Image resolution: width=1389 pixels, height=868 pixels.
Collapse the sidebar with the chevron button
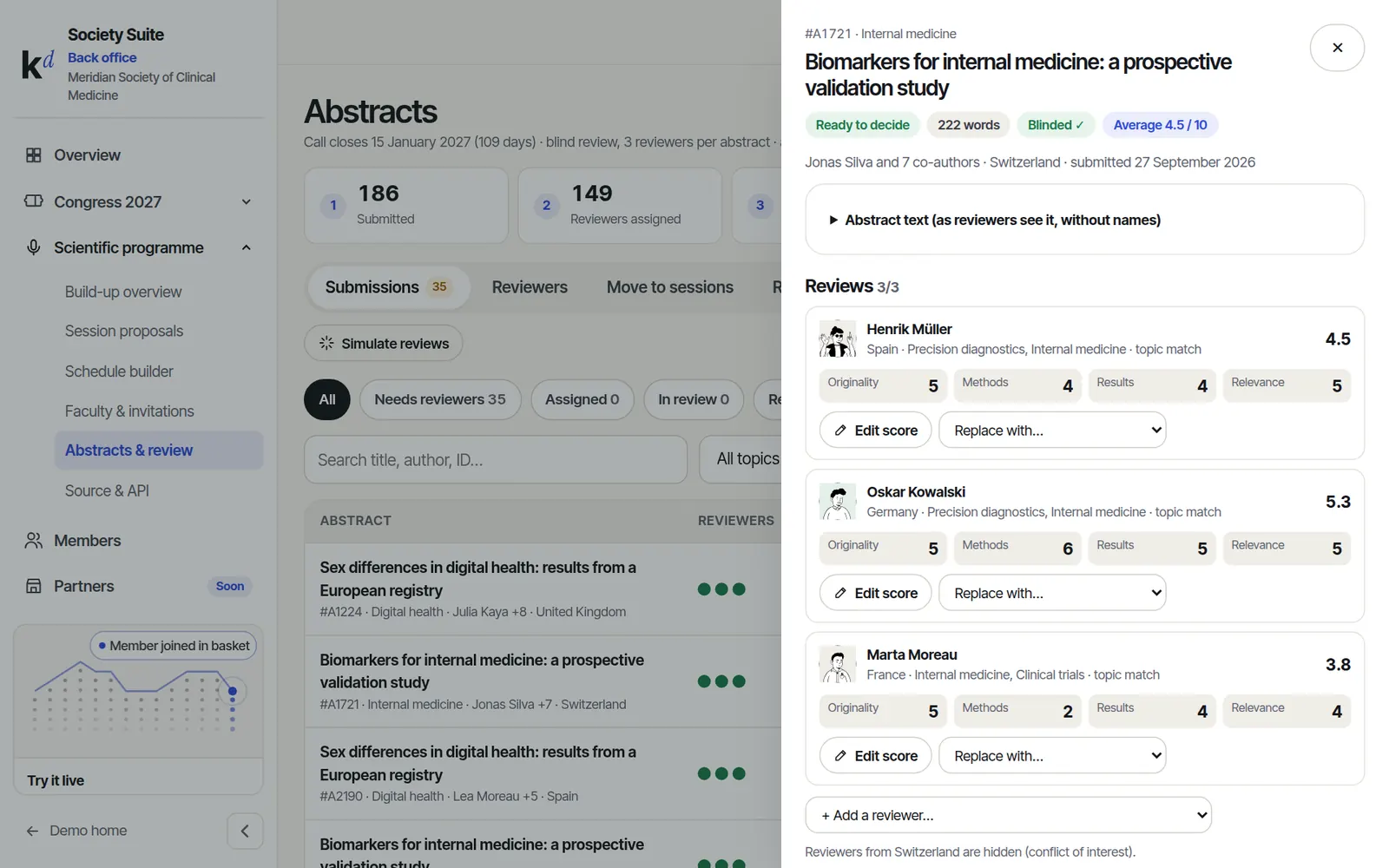point(245,831)
